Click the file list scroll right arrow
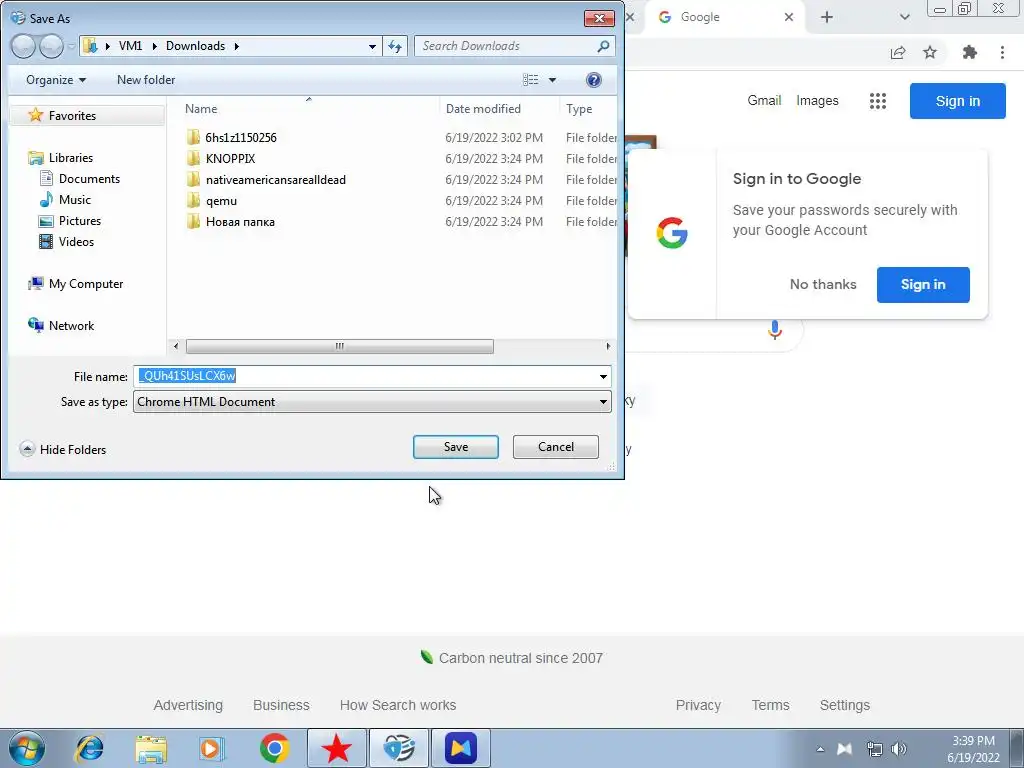 coord(608,346)
